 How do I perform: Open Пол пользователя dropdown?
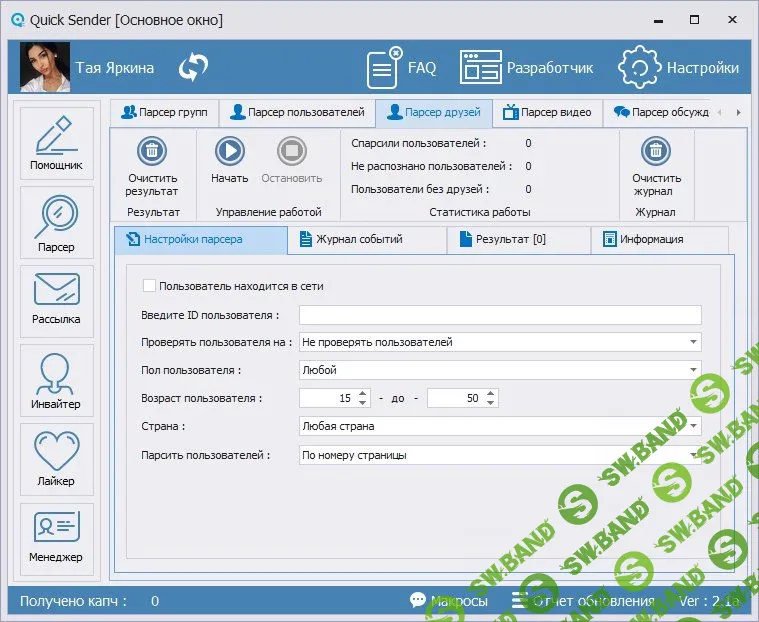[x=500, y=370]
